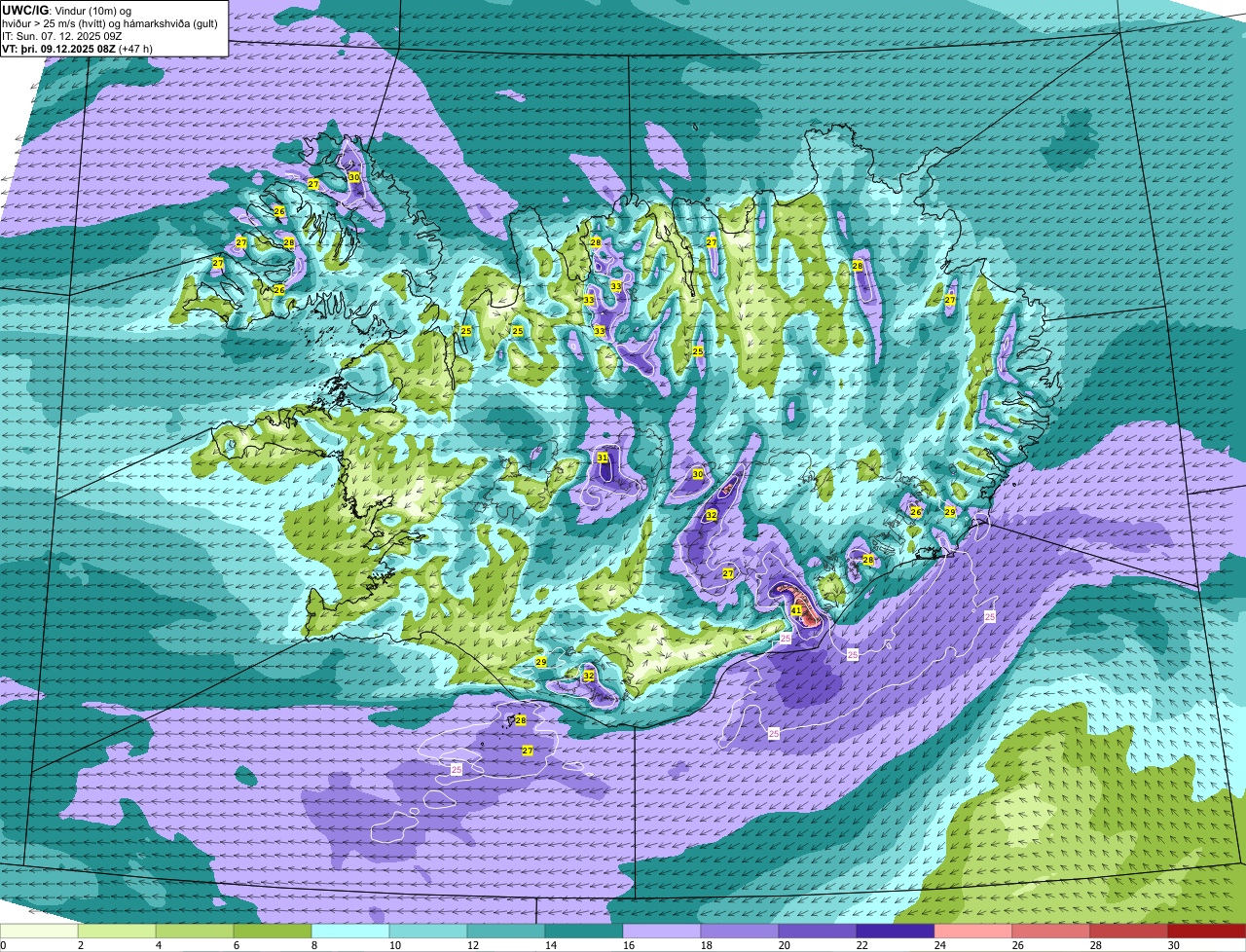Pick the 28–30 m/s red legend swatch
The height and width of the screenshot is (952, 1246).
tap(1129, 932)
